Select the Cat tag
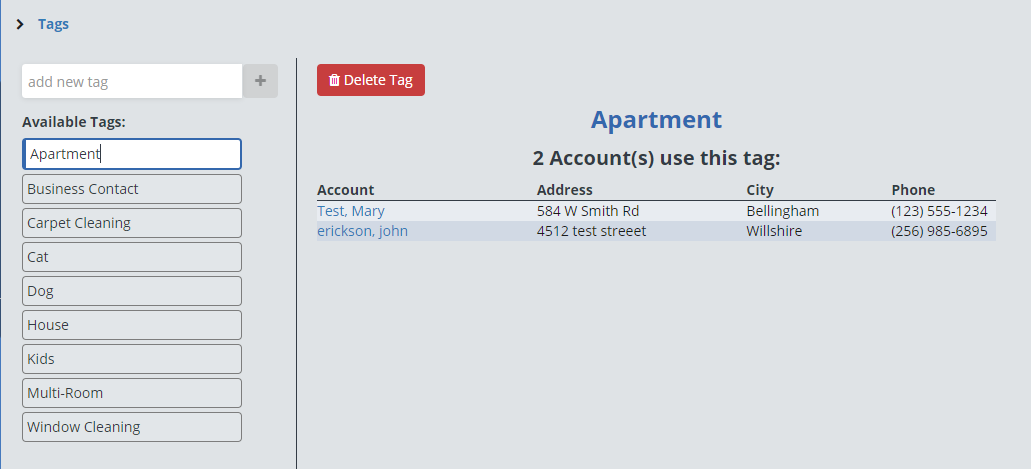This screenshot has height=469, width=1031. point(132,257)
